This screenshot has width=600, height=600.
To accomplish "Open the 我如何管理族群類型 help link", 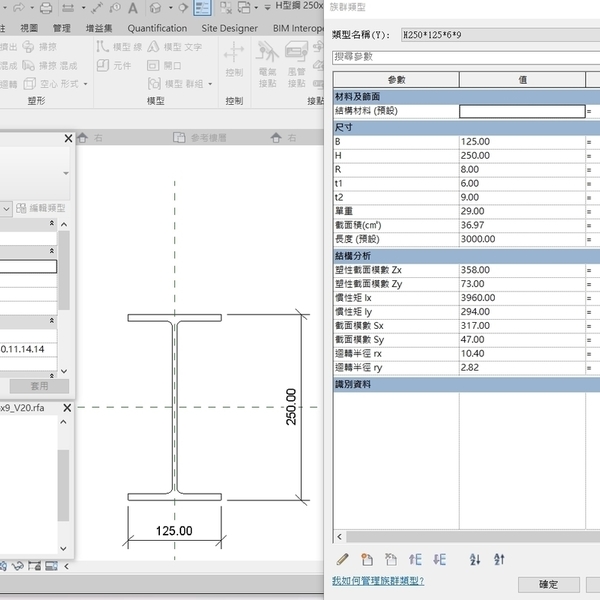I will (378, 580).
